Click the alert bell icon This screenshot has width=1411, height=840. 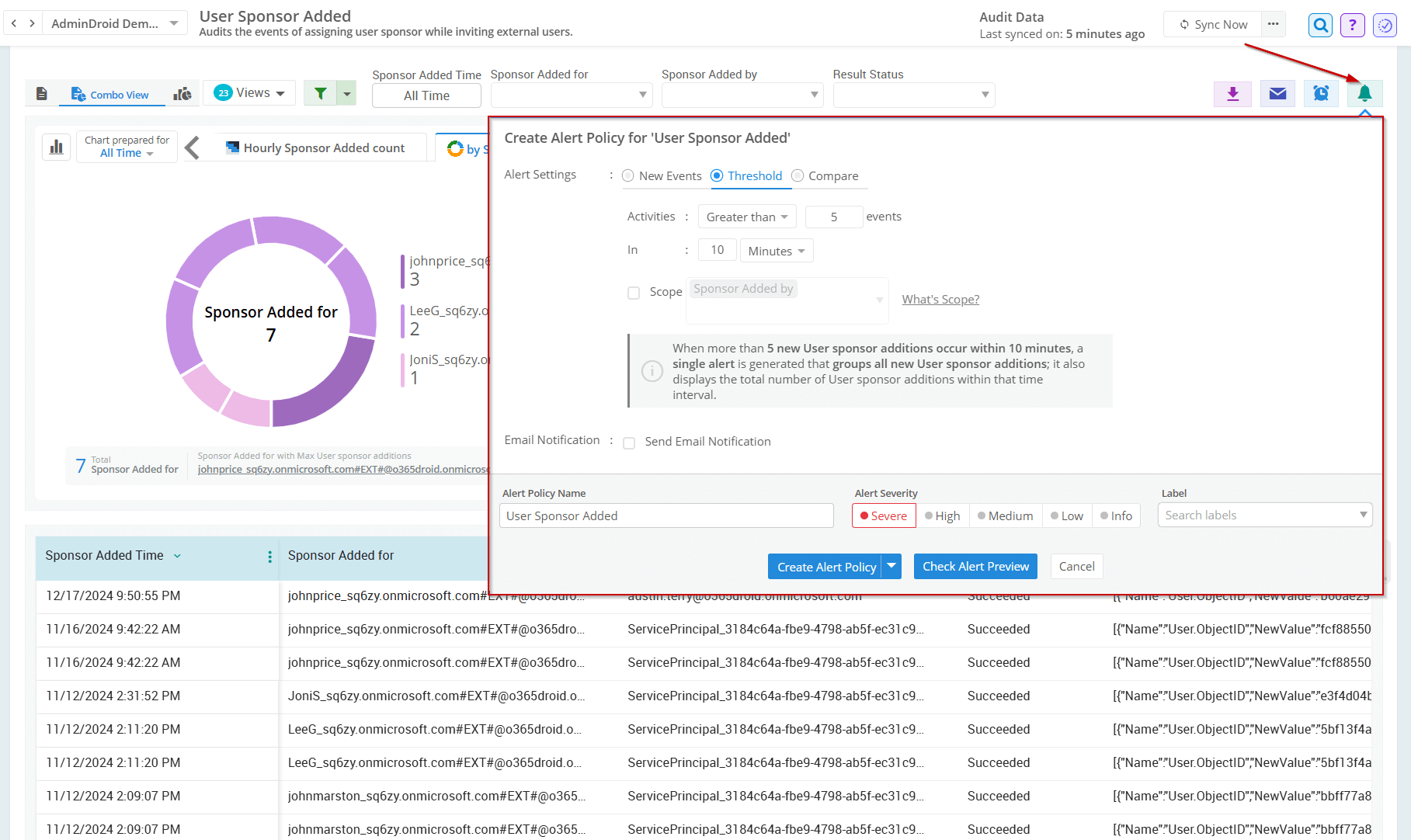(x=1364, y=94)
